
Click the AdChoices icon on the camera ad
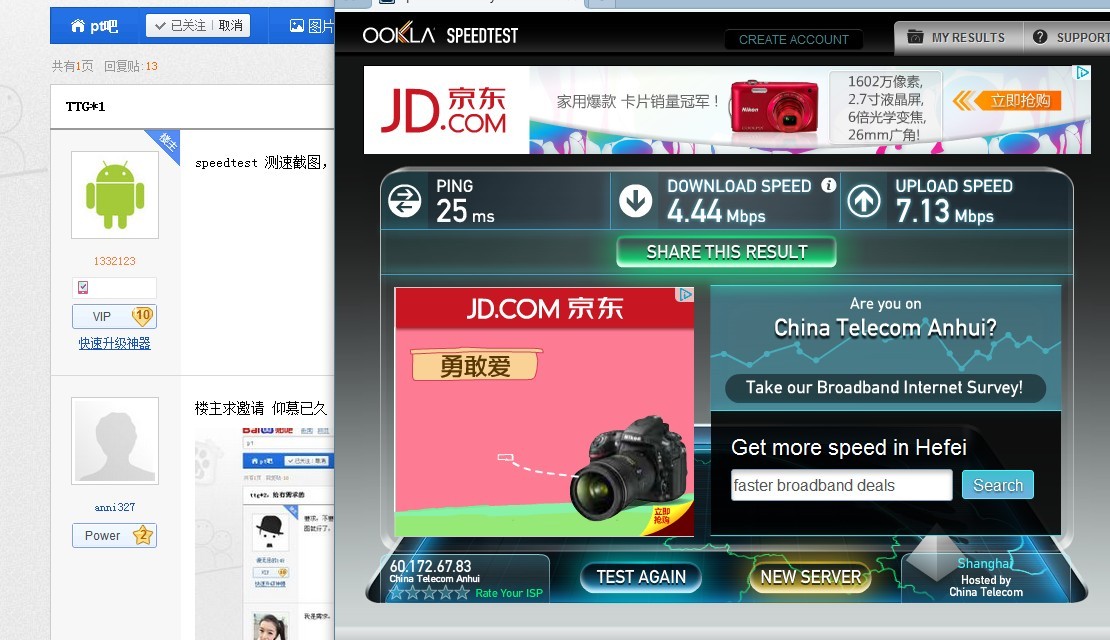(x=685, y=295)
